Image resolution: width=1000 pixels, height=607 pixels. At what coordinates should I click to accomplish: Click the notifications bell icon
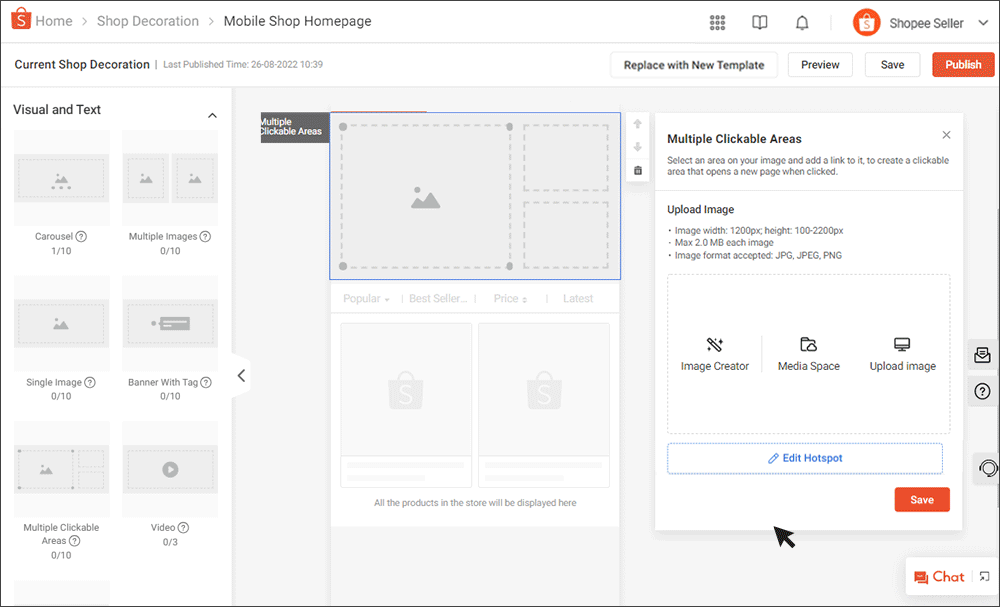[802, 22]
